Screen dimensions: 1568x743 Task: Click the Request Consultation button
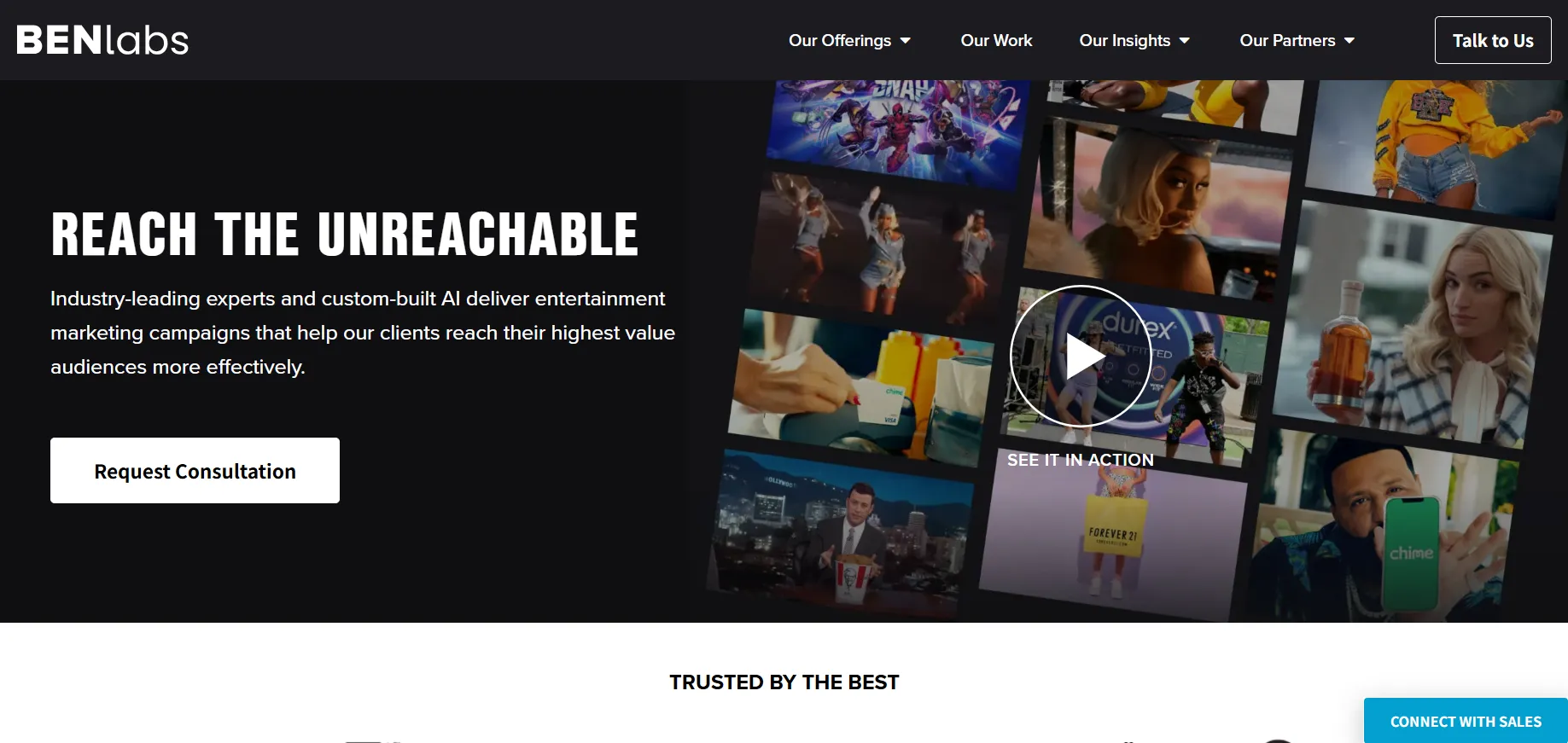point(195,470)
